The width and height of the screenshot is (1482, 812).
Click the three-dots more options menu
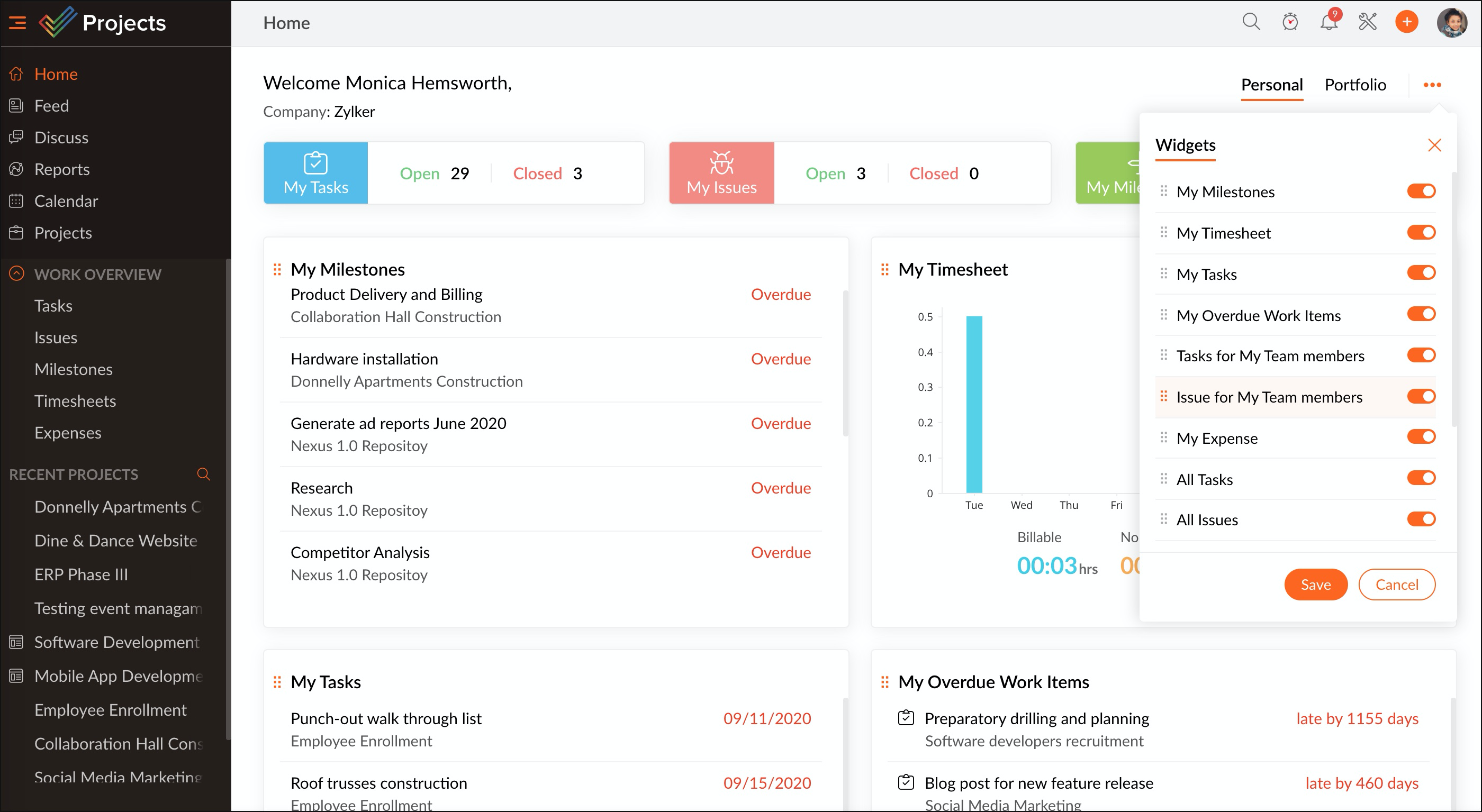[x=1432, y=85]
